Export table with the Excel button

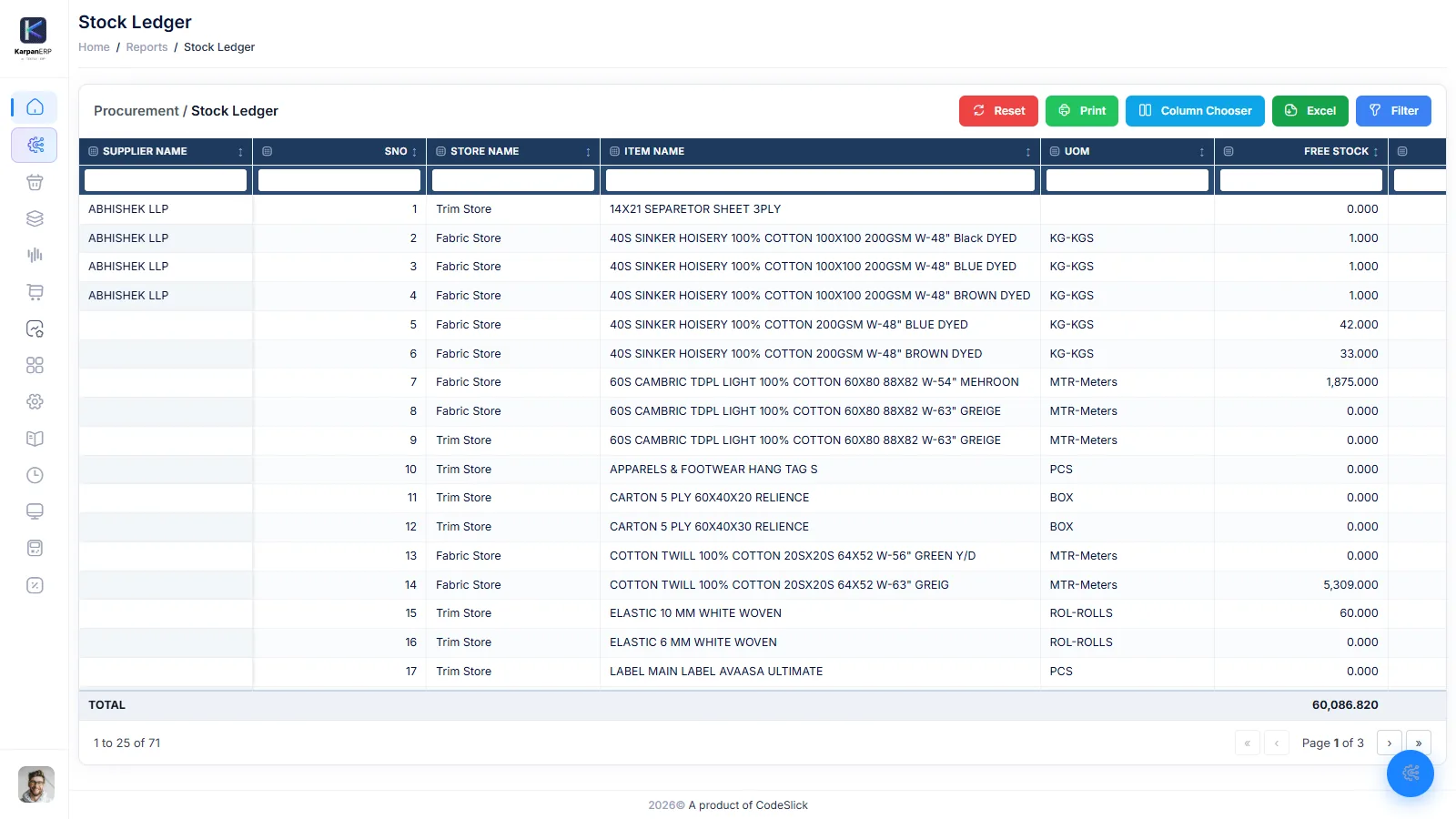(x=1310, y=111)
